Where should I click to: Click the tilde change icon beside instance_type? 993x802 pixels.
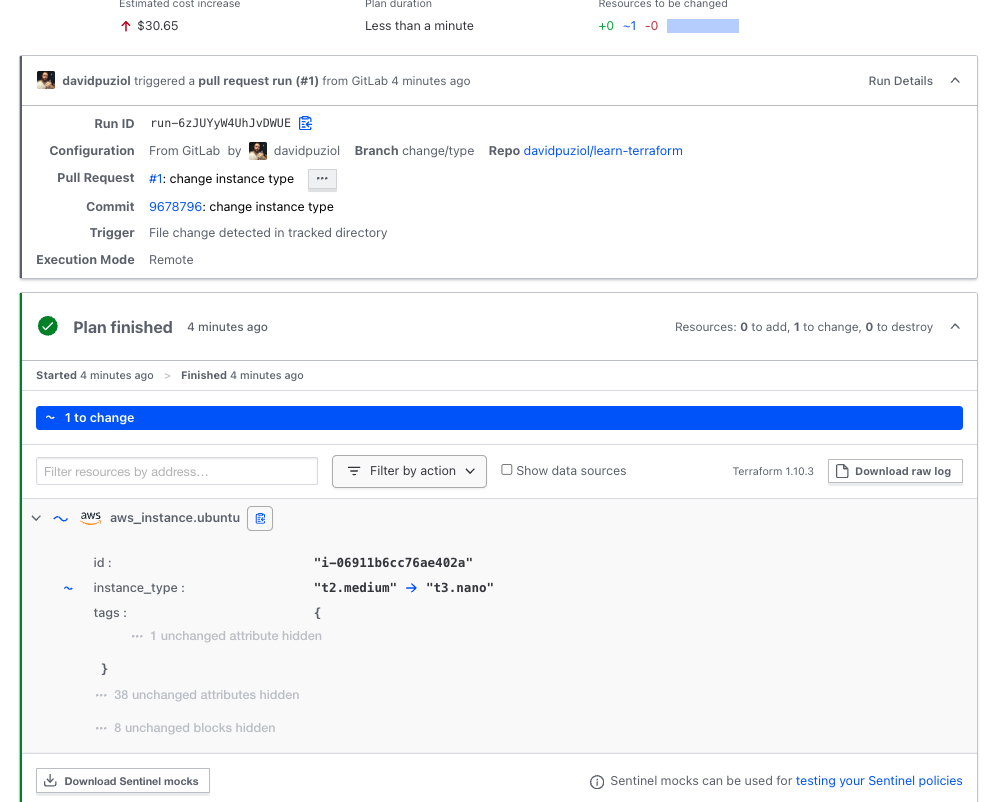68,588
